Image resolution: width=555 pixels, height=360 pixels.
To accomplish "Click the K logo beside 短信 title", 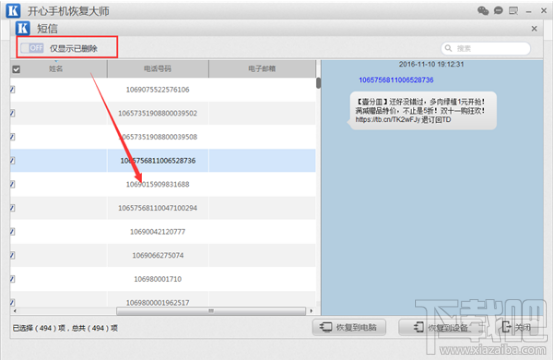I will click(x=23, y=28).
